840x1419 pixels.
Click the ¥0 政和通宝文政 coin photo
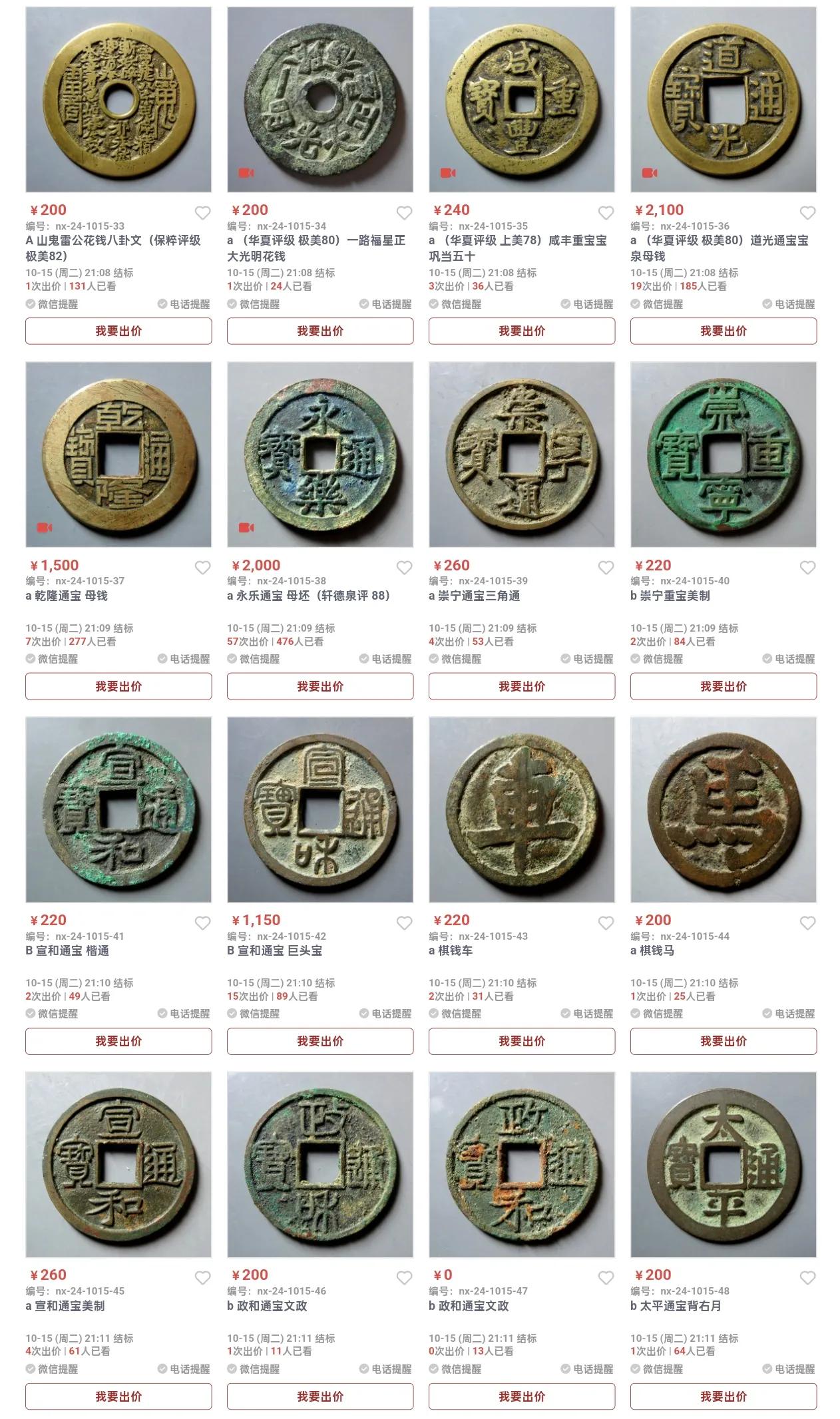(x=522, y=1164)
